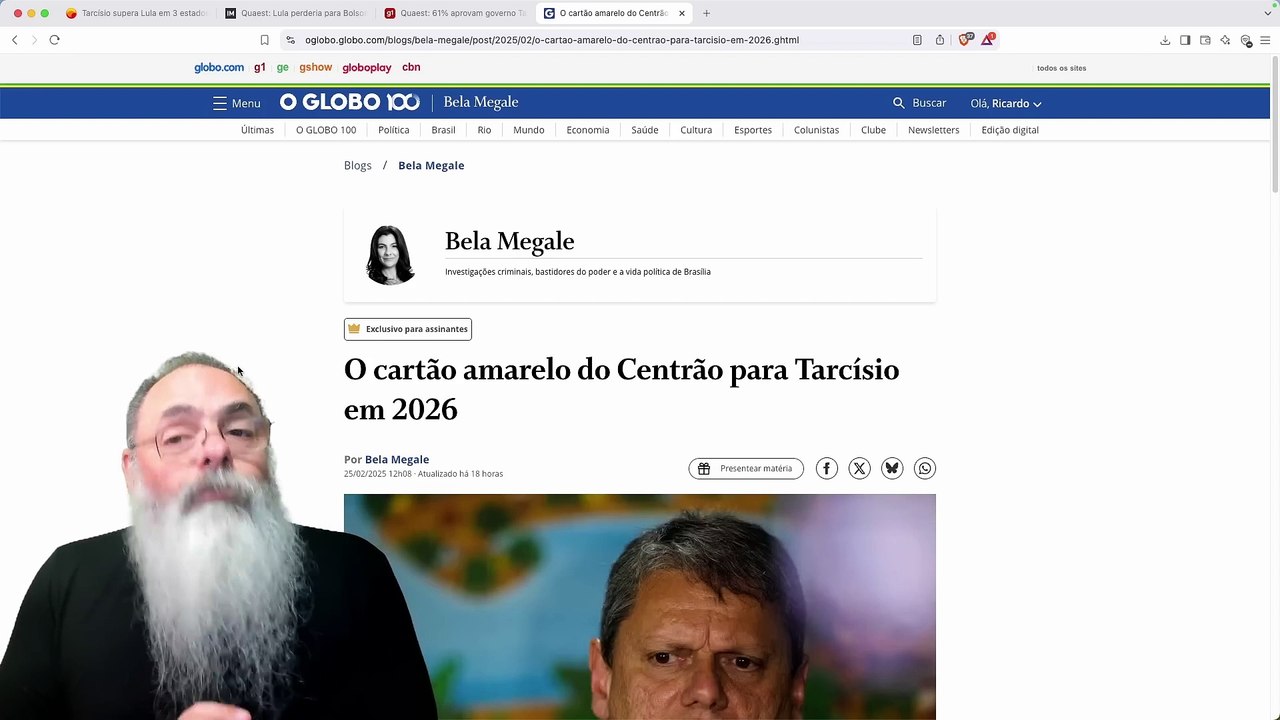The height and width of the screenshot is (720, 1280).
Task: Expand tab search chevron
Action: coord(1268,13)
